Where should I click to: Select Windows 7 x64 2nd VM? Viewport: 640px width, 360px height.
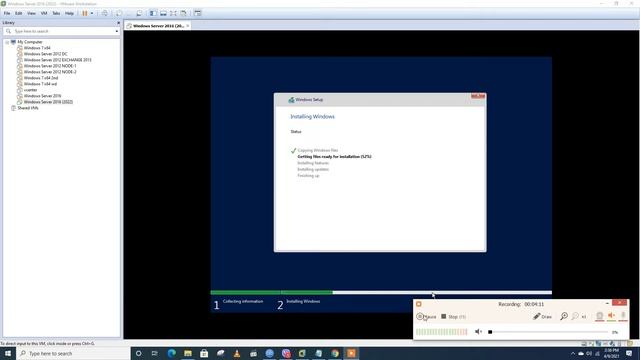pyautogui.click(x=41, y=78)
